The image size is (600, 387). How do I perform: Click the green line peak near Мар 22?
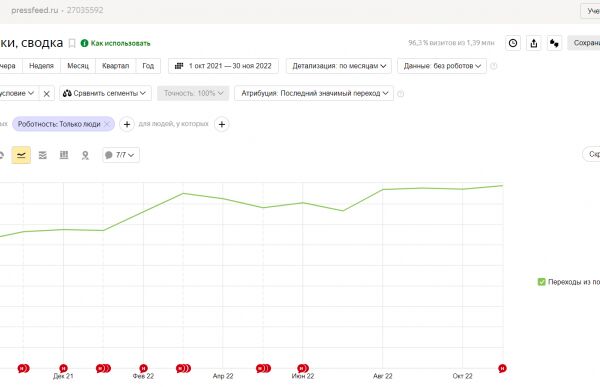pos(183,193)
